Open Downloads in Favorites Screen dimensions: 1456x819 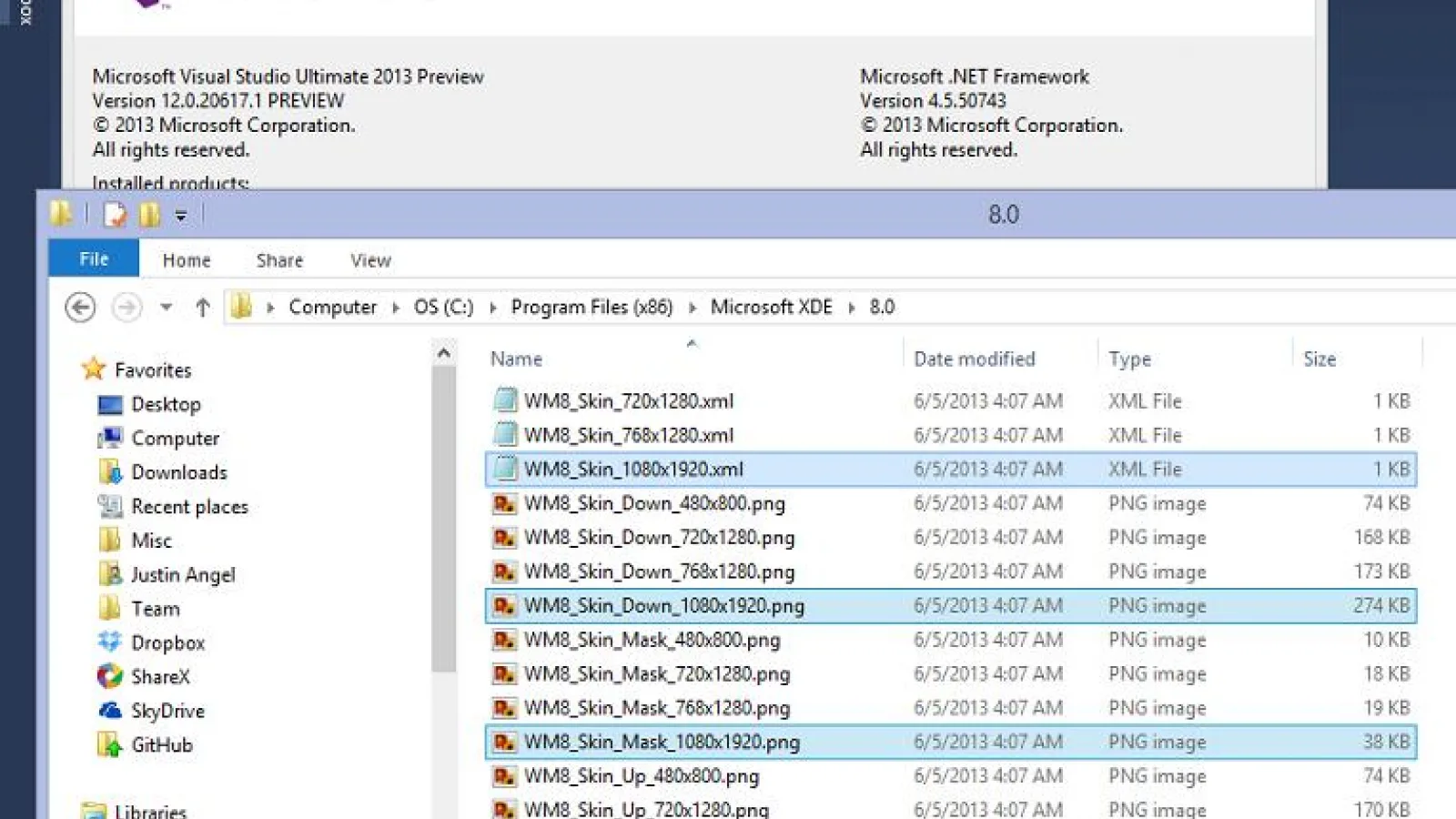pyautogui.click(x=179, y=472)
